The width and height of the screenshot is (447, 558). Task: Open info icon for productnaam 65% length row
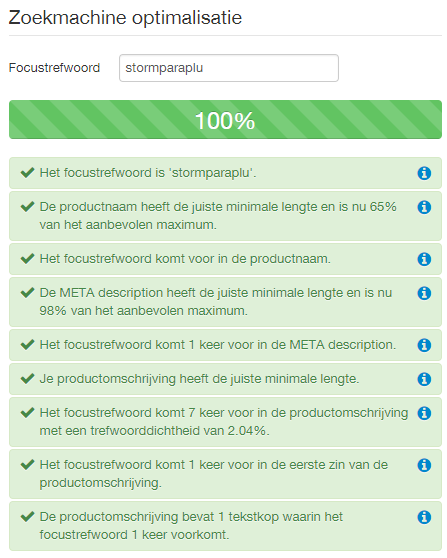[424, 207]
